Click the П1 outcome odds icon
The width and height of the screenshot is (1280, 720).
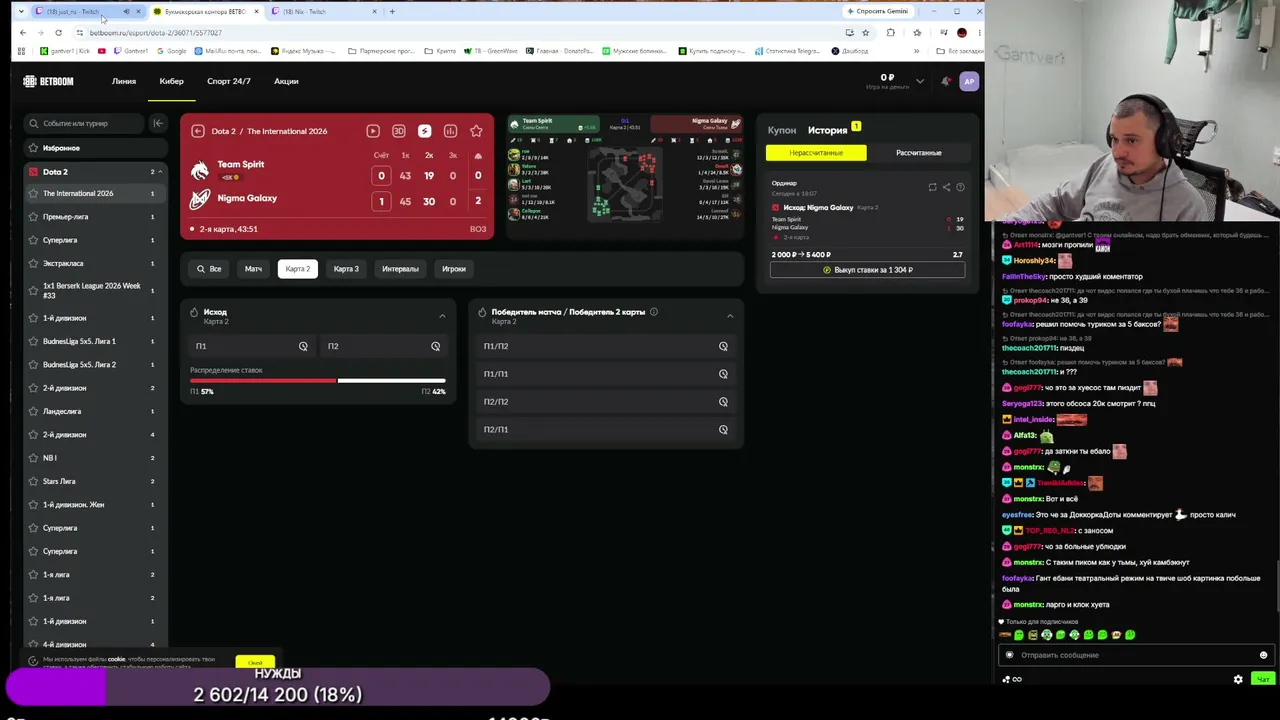click(x=303, y=346)
